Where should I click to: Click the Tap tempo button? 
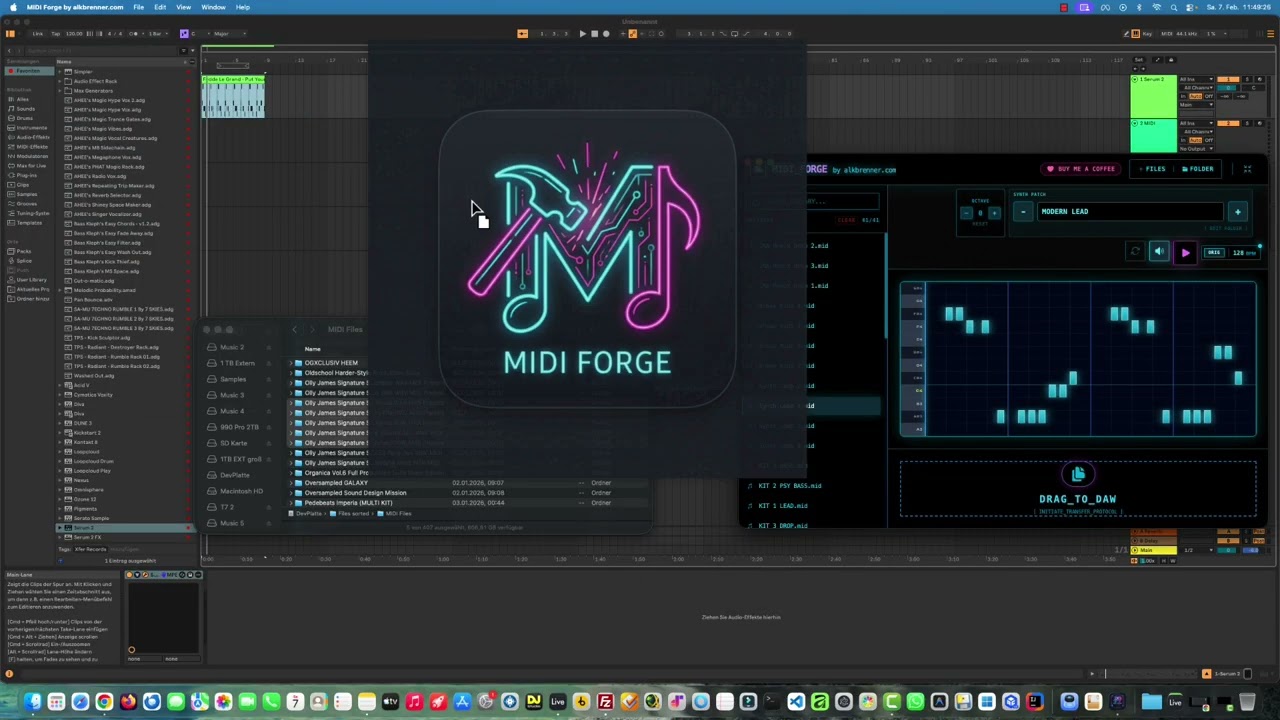[x=55, y=34]
